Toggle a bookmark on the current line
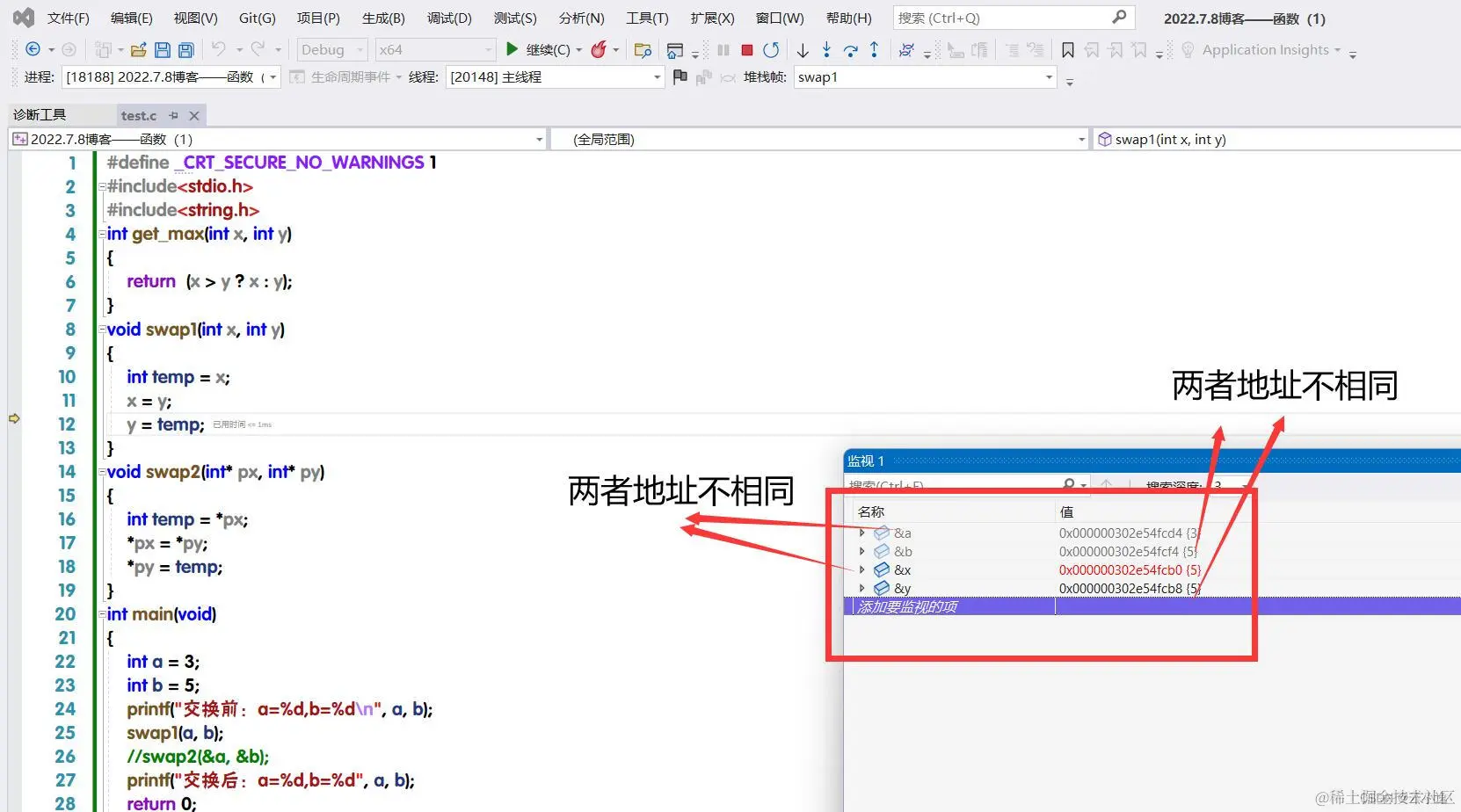1461x812 pixels. (1066, 49)
